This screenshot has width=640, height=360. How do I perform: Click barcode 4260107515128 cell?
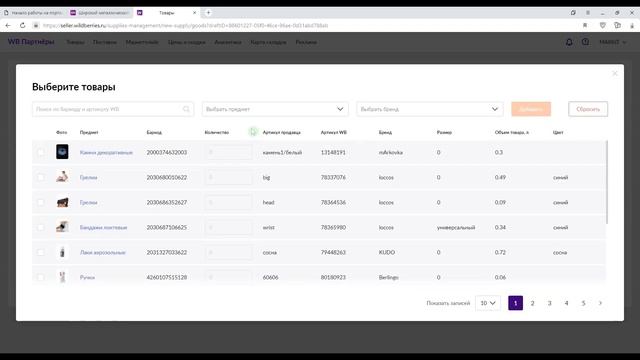pos(167,277)
